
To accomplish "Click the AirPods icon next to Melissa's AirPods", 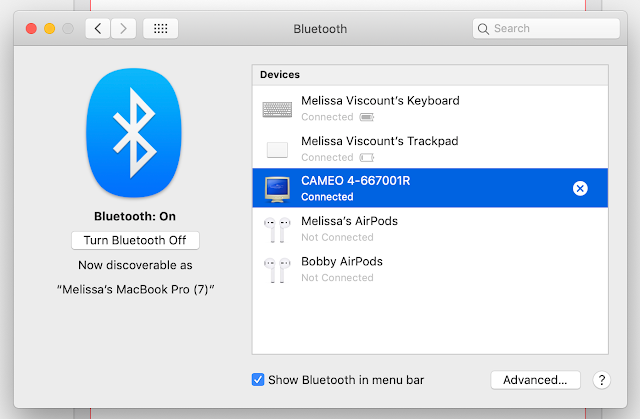I will click(277, 230).
